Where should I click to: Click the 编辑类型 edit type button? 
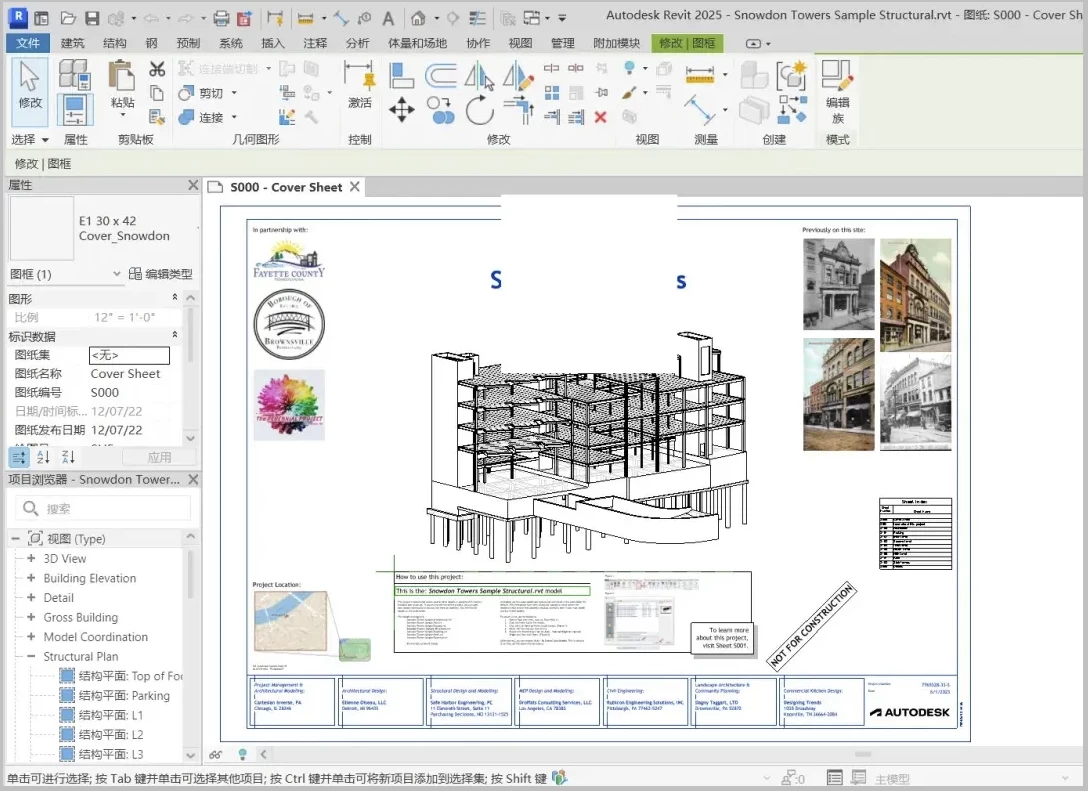pos(160,274)
